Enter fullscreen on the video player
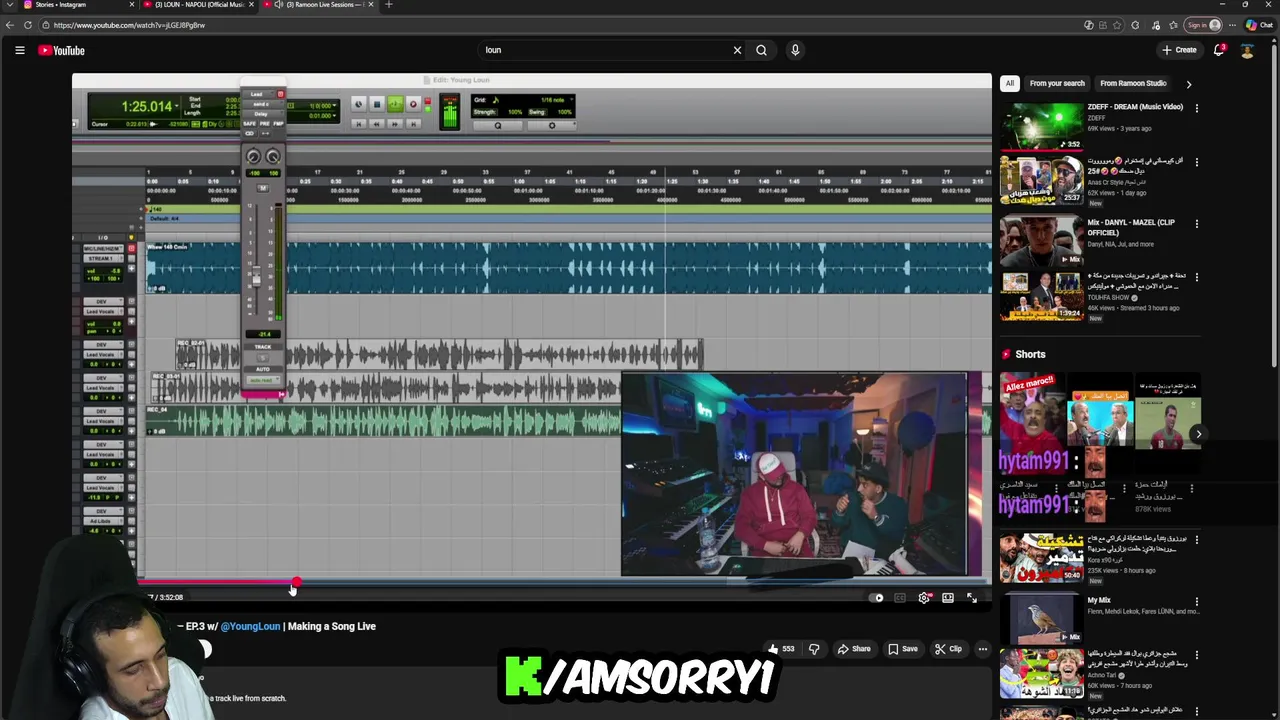 [972, 598]
